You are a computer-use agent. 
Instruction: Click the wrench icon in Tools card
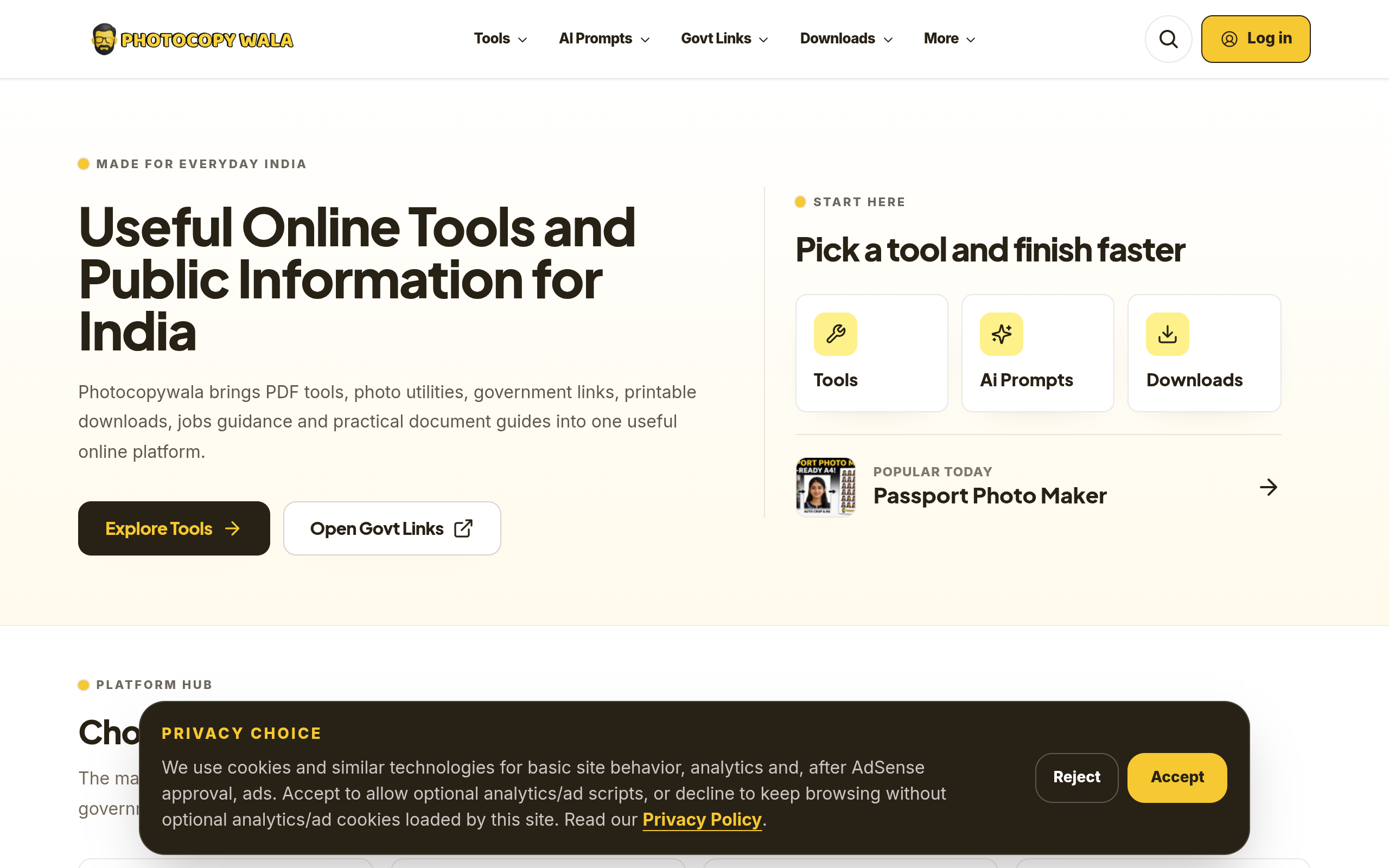click(835, 334)
